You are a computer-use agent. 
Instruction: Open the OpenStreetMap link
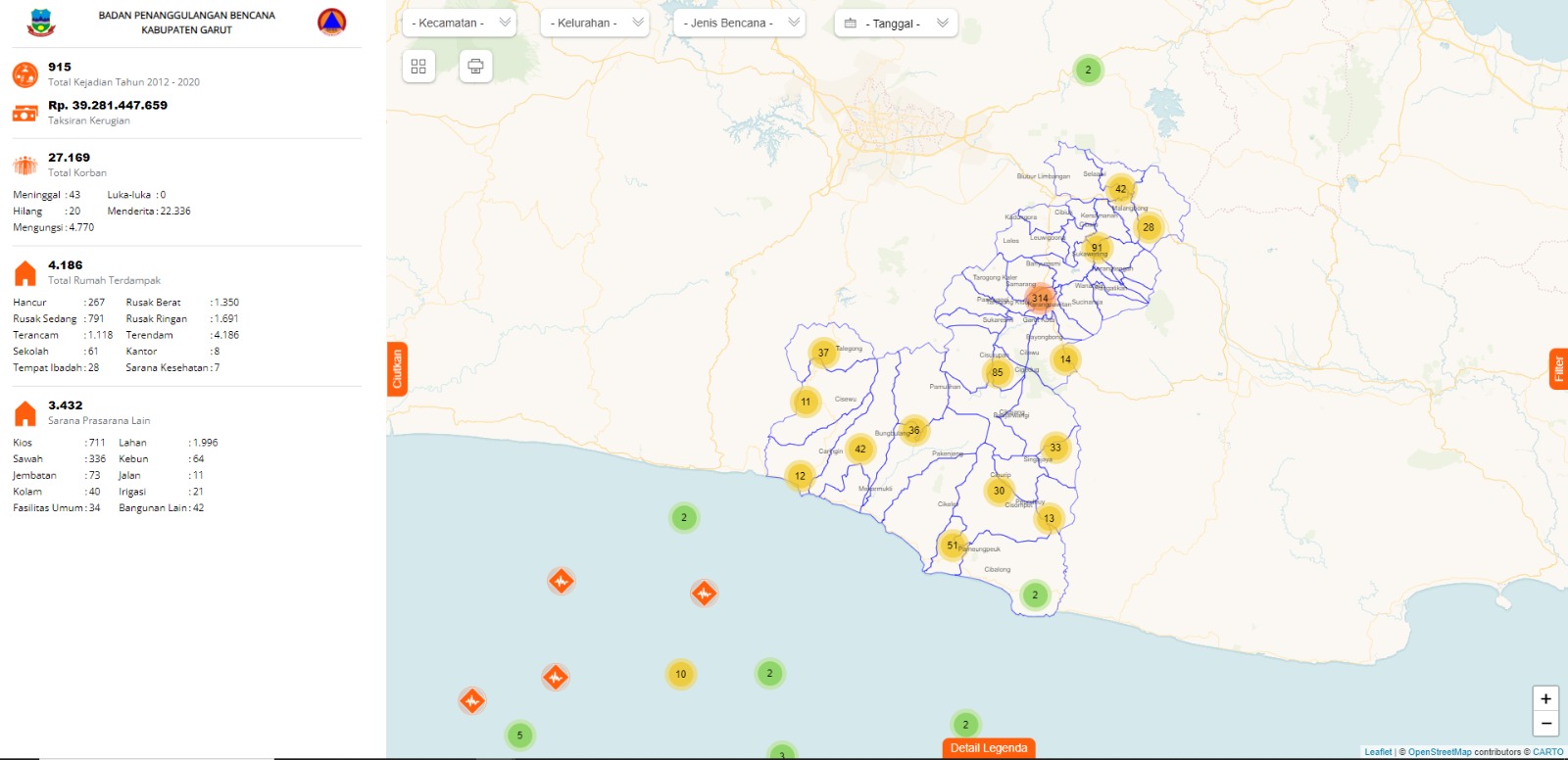[x=1440, y=752]
